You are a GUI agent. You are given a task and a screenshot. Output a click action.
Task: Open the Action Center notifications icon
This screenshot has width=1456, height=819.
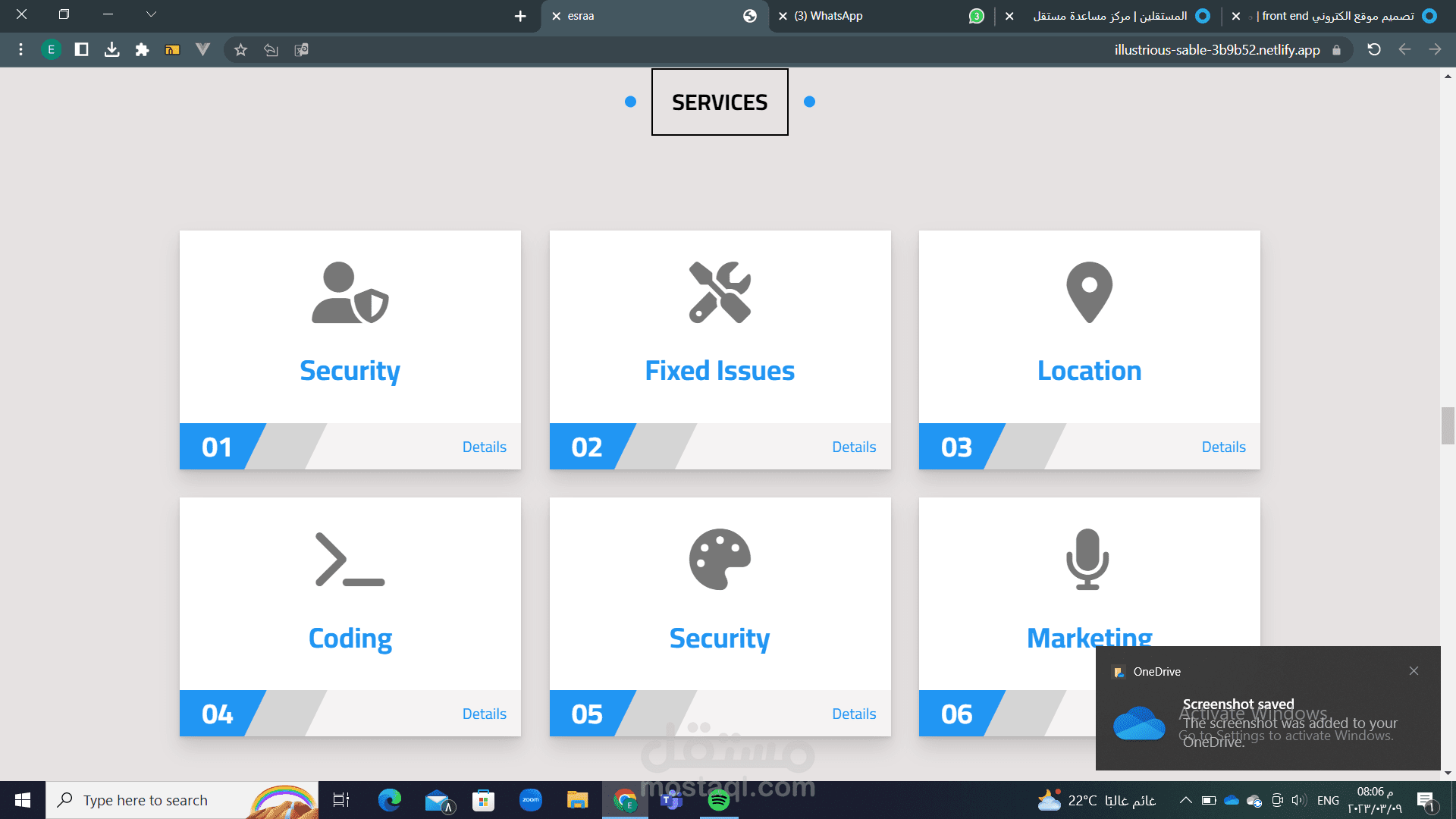pyautogui.click(x=1426, y=800)
